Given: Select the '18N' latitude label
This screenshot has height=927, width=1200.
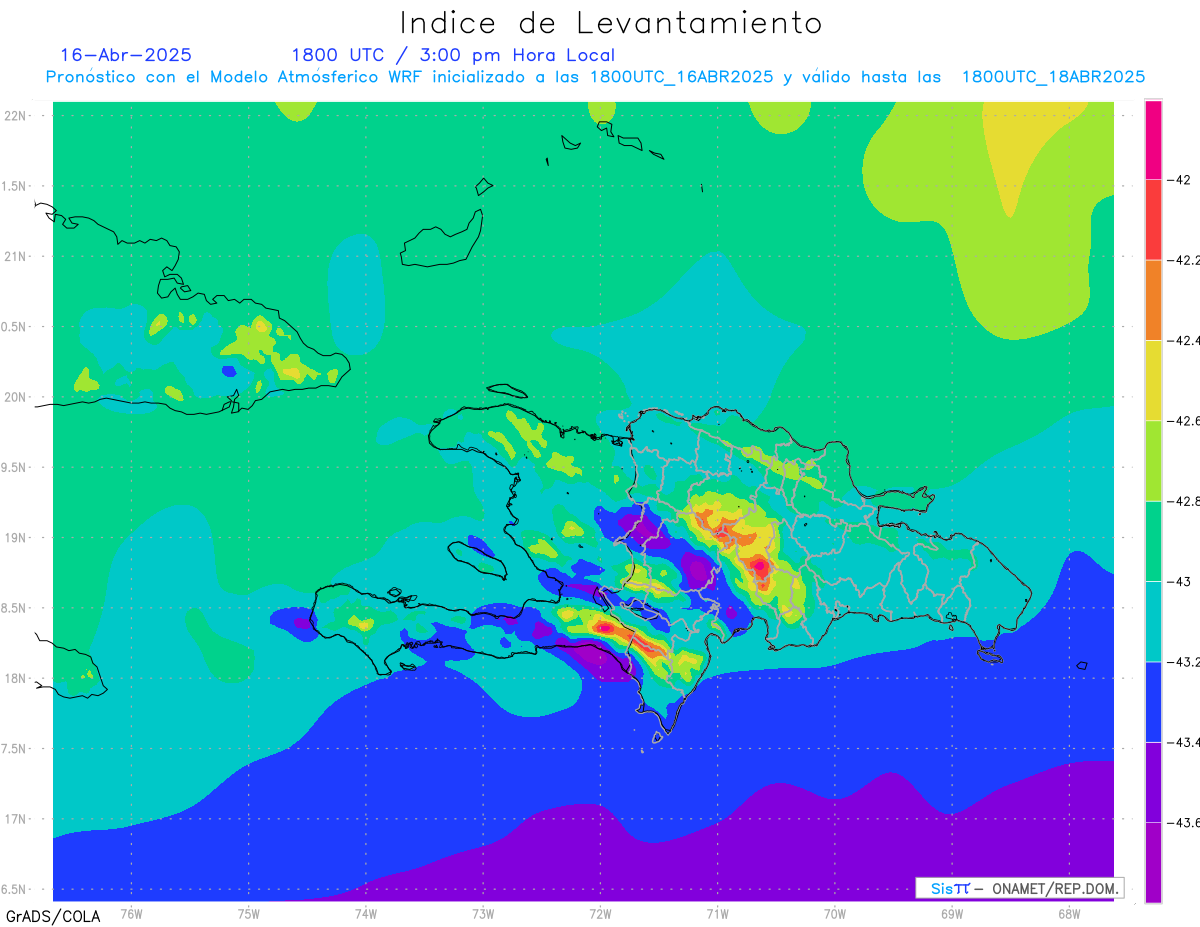Looking at the screenshot, I should pyautogui.click(x=17, y=678).
